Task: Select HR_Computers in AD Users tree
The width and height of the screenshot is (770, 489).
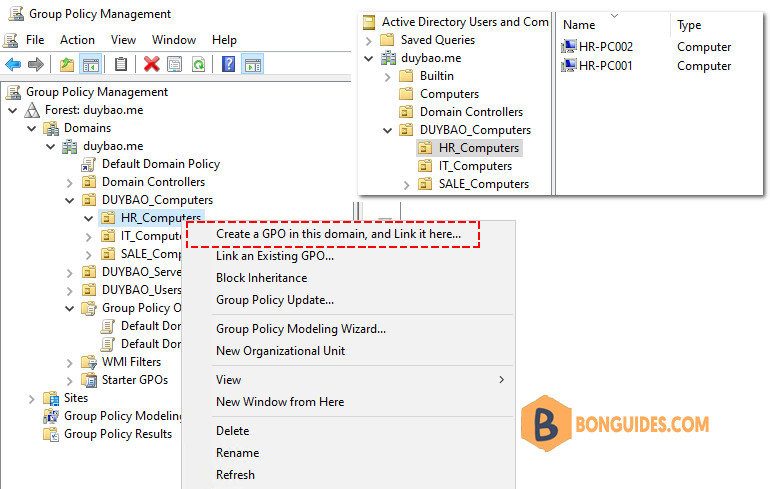Action: [x=479, y=148]
